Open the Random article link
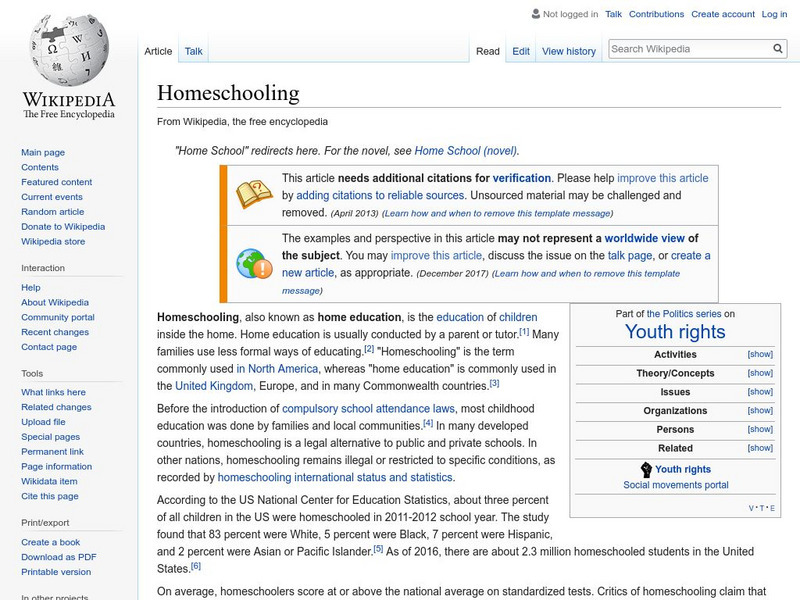The image size is (800, 600). [53, 212]
